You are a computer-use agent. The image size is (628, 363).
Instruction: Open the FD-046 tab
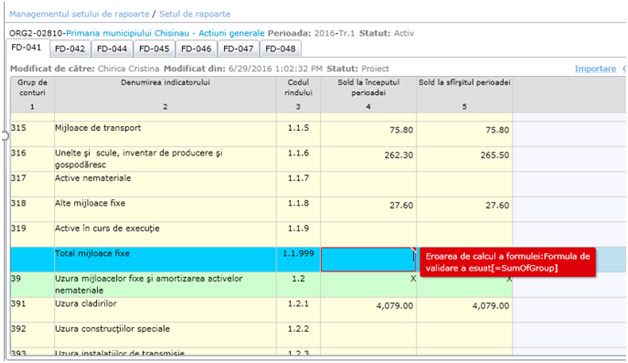click(196, 49)
